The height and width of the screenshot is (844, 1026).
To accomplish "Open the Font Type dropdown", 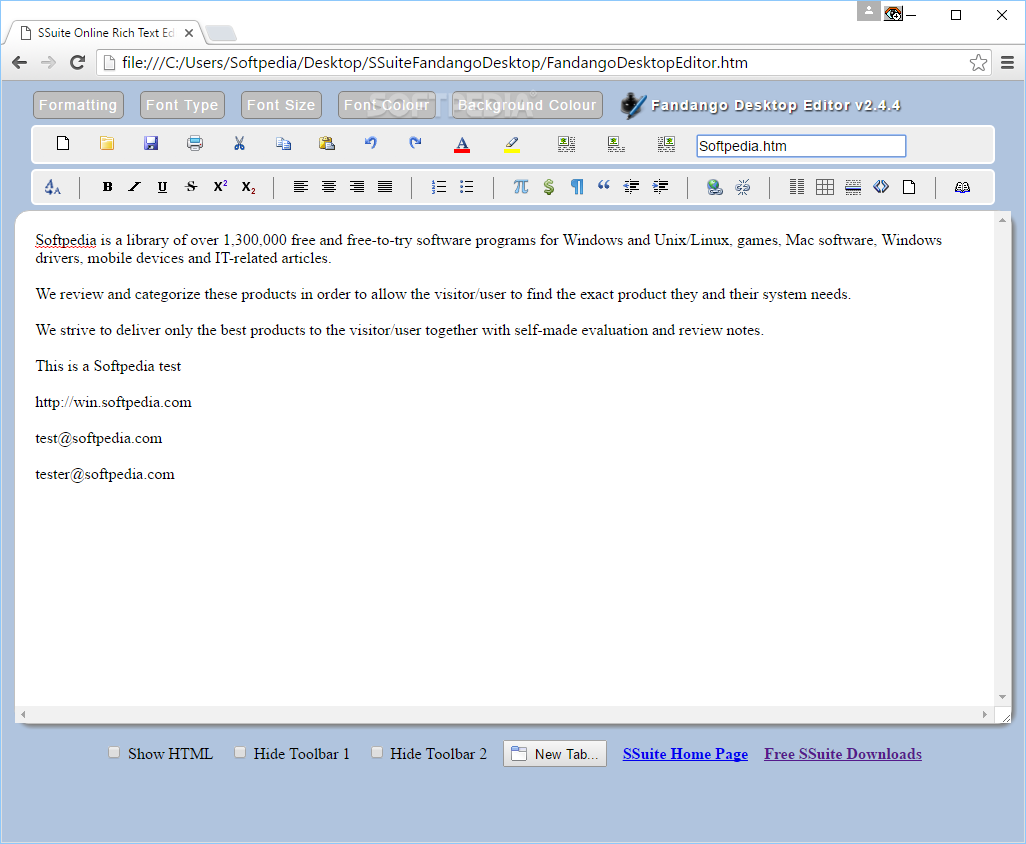I will (x=182, y=105).
